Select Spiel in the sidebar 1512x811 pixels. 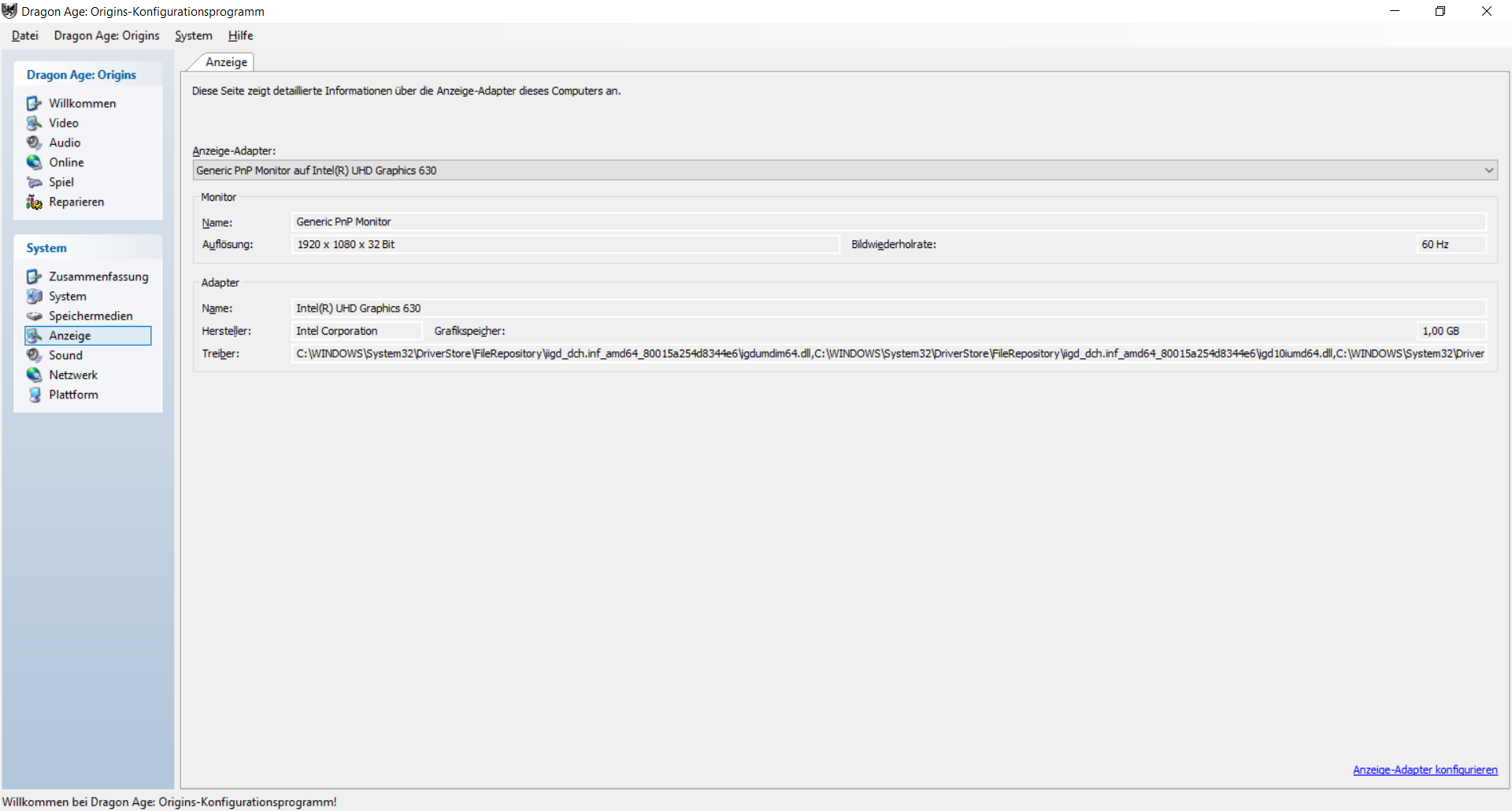[61, 182]
